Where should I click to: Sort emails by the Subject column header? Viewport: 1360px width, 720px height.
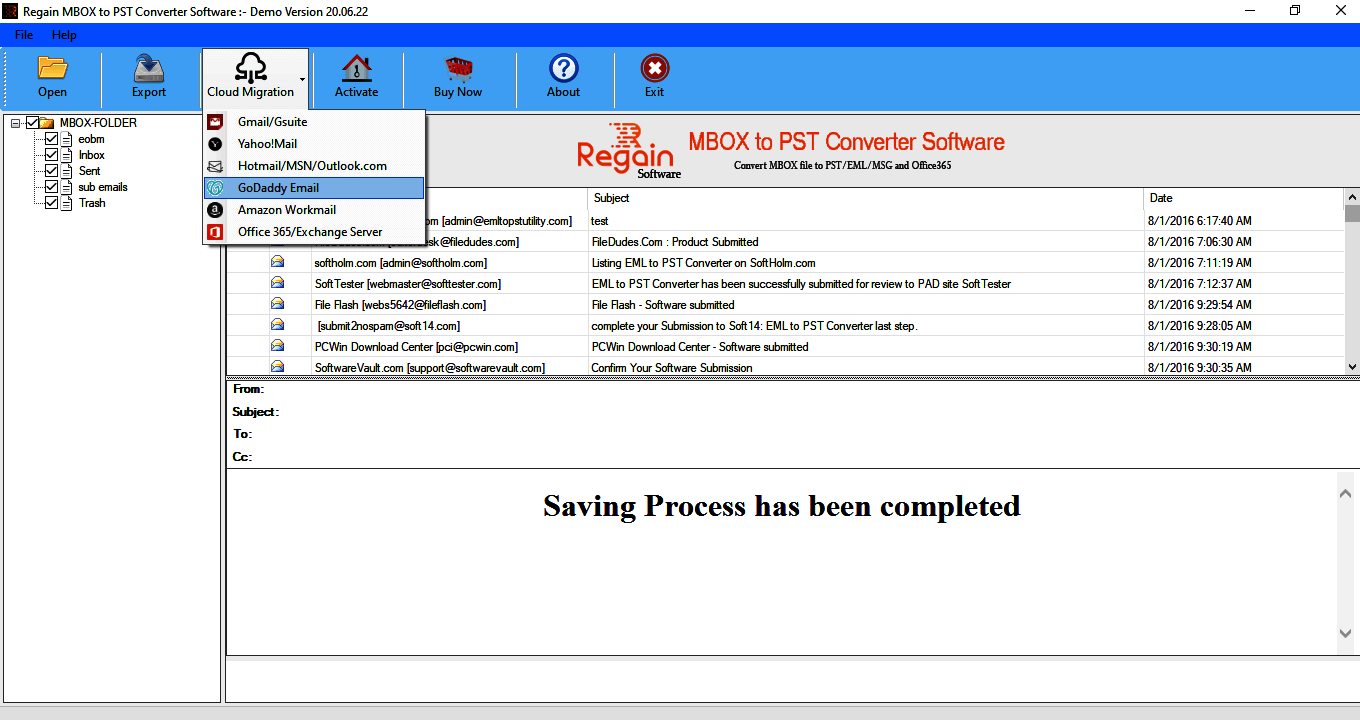[865, 198]
